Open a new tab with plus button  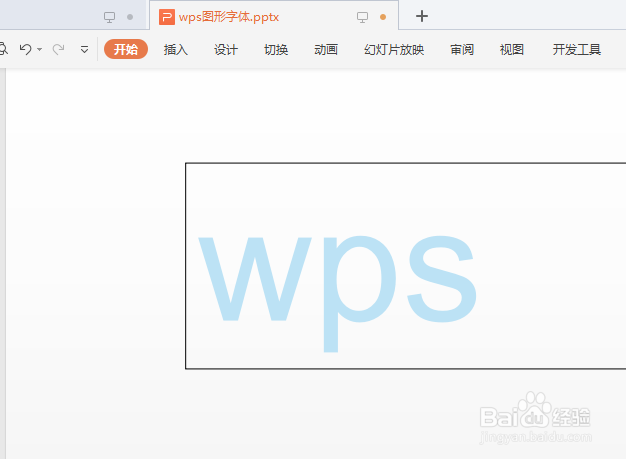pos(422,16)
